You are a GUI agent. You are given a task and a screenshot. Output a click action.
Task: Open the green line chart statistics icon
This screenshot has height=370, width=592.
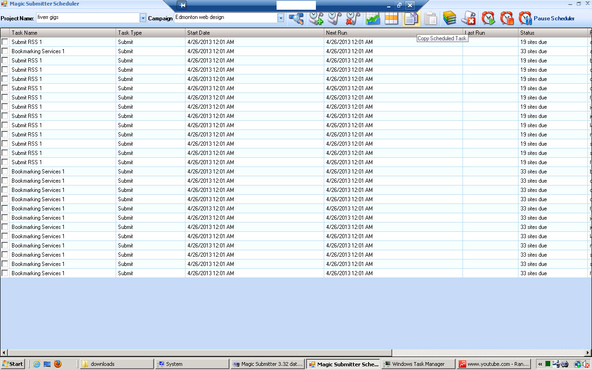[x=373, y=18]
